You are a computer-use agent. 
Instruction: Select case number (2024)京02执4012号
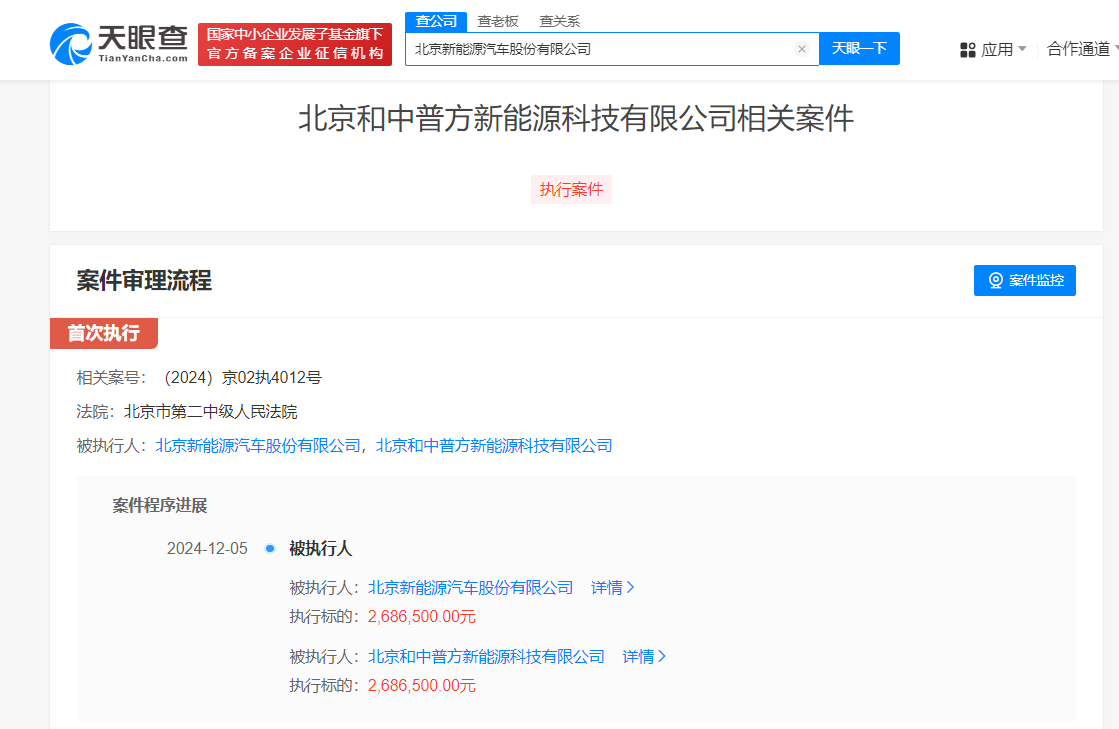click(x=243, y=377)
